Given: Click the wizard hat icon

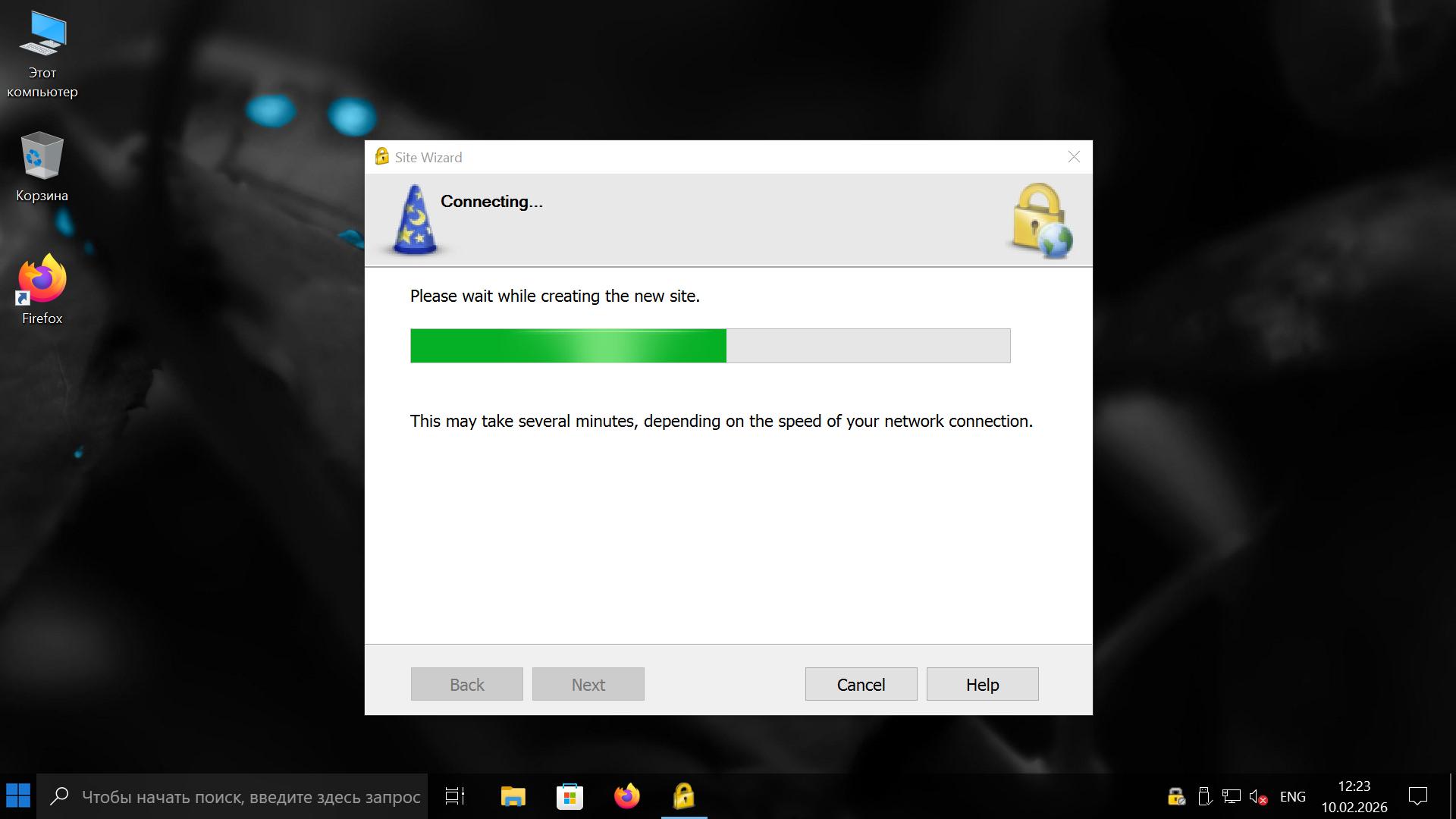Looking at the screenshot, I should (415, 220).
